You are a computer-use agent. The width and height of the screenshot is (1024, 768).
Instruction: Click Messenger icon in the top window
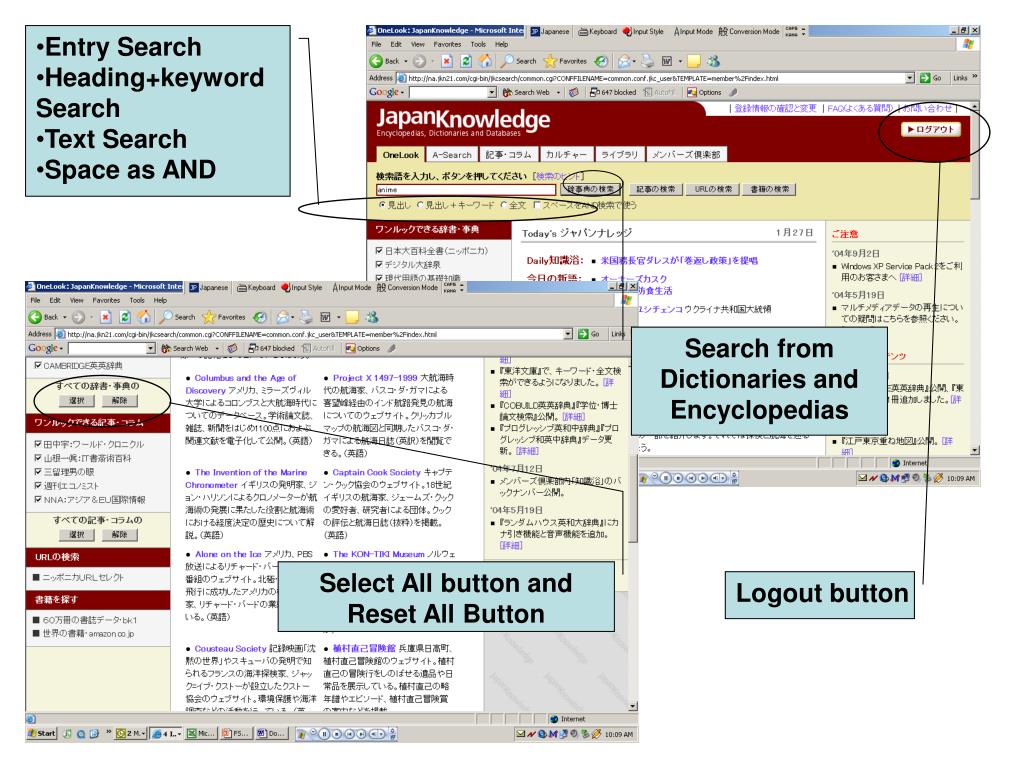point(713,61)
